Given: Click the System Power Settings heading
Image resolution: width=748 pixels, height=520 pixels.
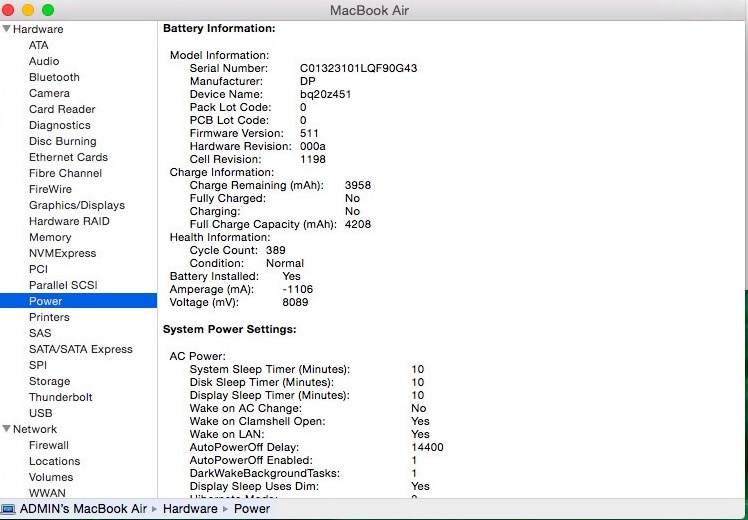Looking at the screenshot, I should point(229,329).
